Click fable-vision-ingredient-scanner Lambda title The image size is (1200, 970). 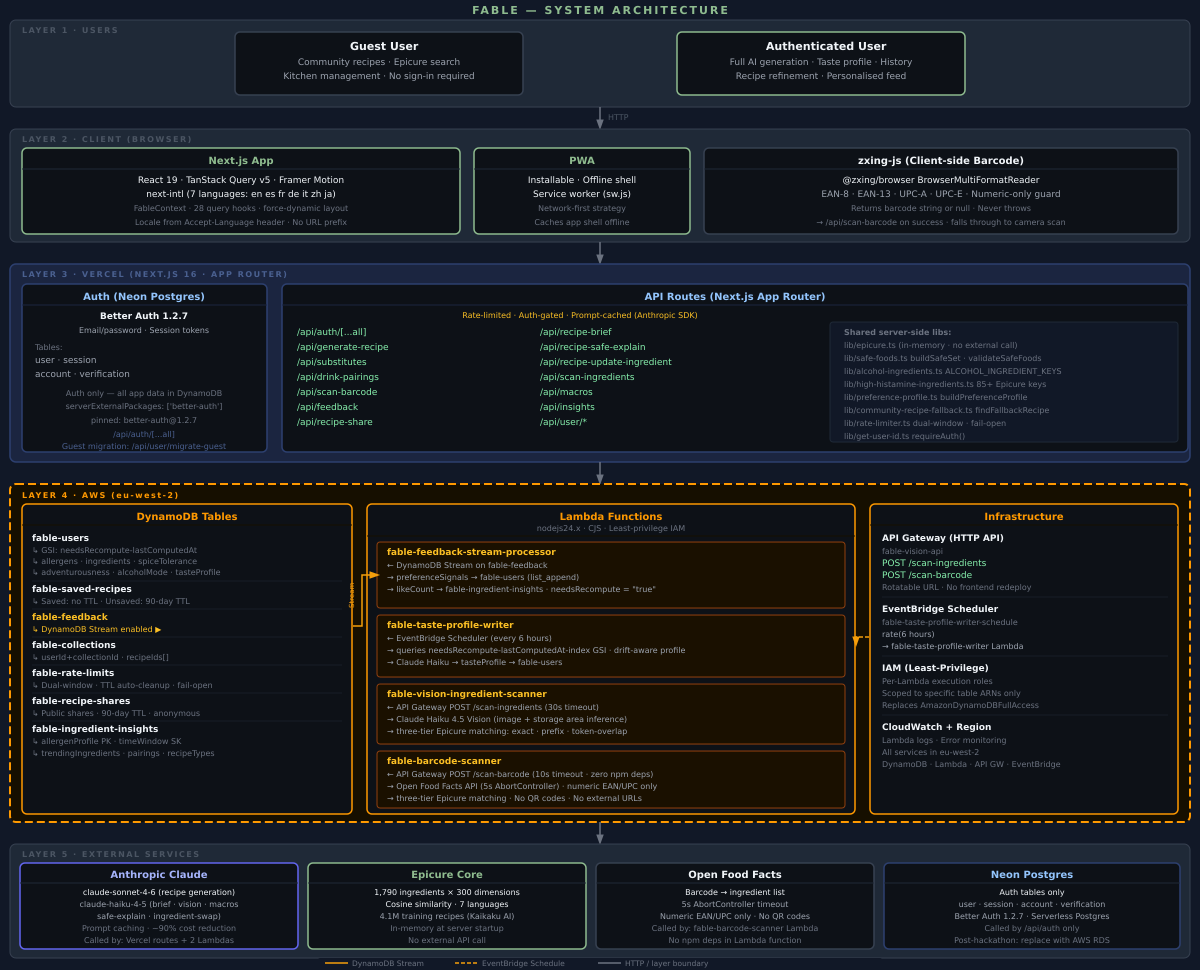[467, 694]
